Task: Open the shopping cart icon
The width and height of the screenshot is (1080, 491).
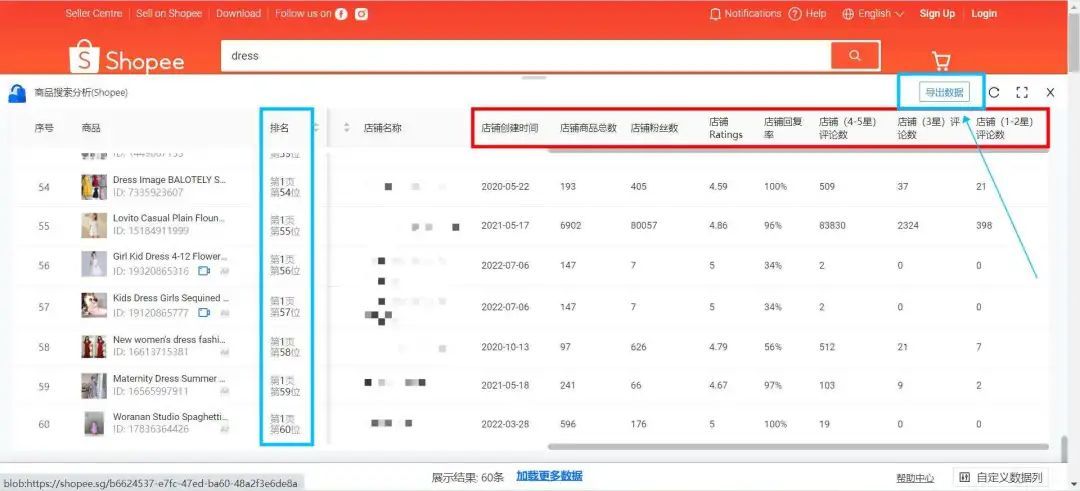Action: click(x=941, y=60)
